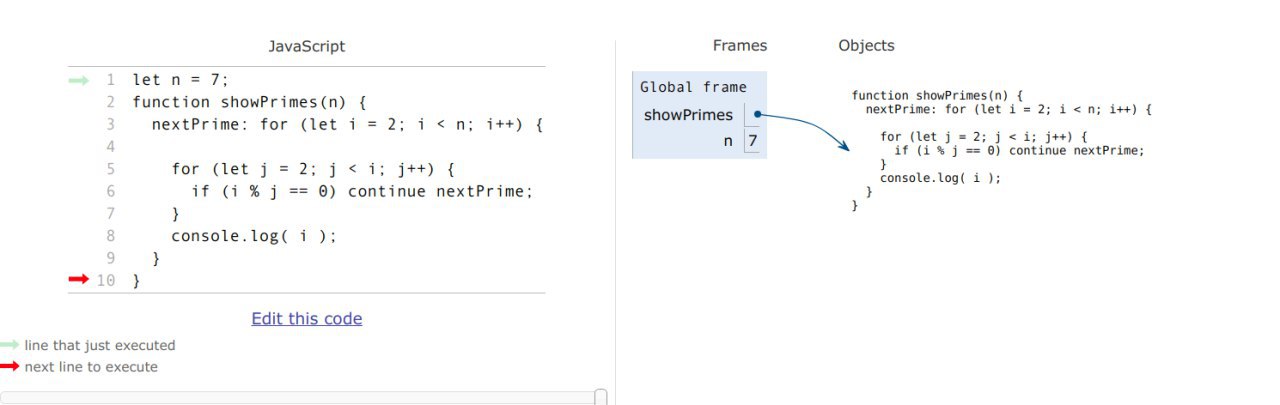
Task: Click code line 2 'function showPrimes(n) {'
Action: coord(250,102)
